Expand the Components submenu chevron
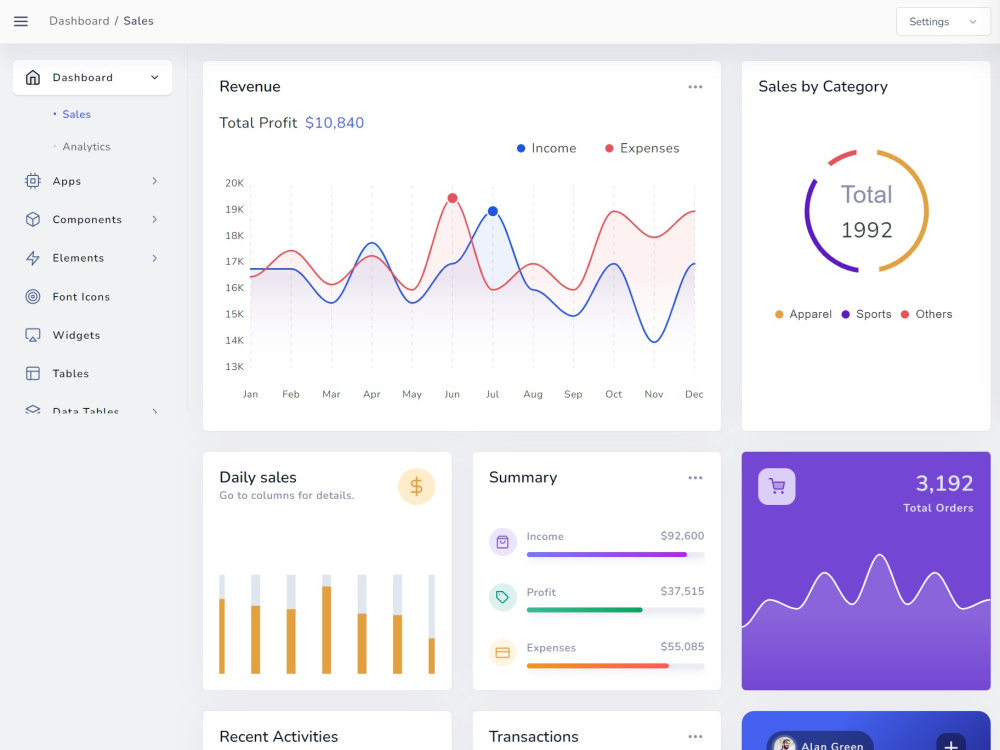1000x750 pixels. click(154, 219)
